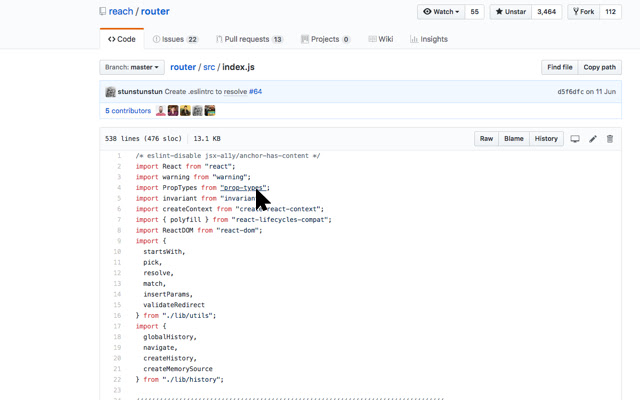Click the first contributor avatar
The height and width of the screenshot is (400, 640).
pos(161,111)
